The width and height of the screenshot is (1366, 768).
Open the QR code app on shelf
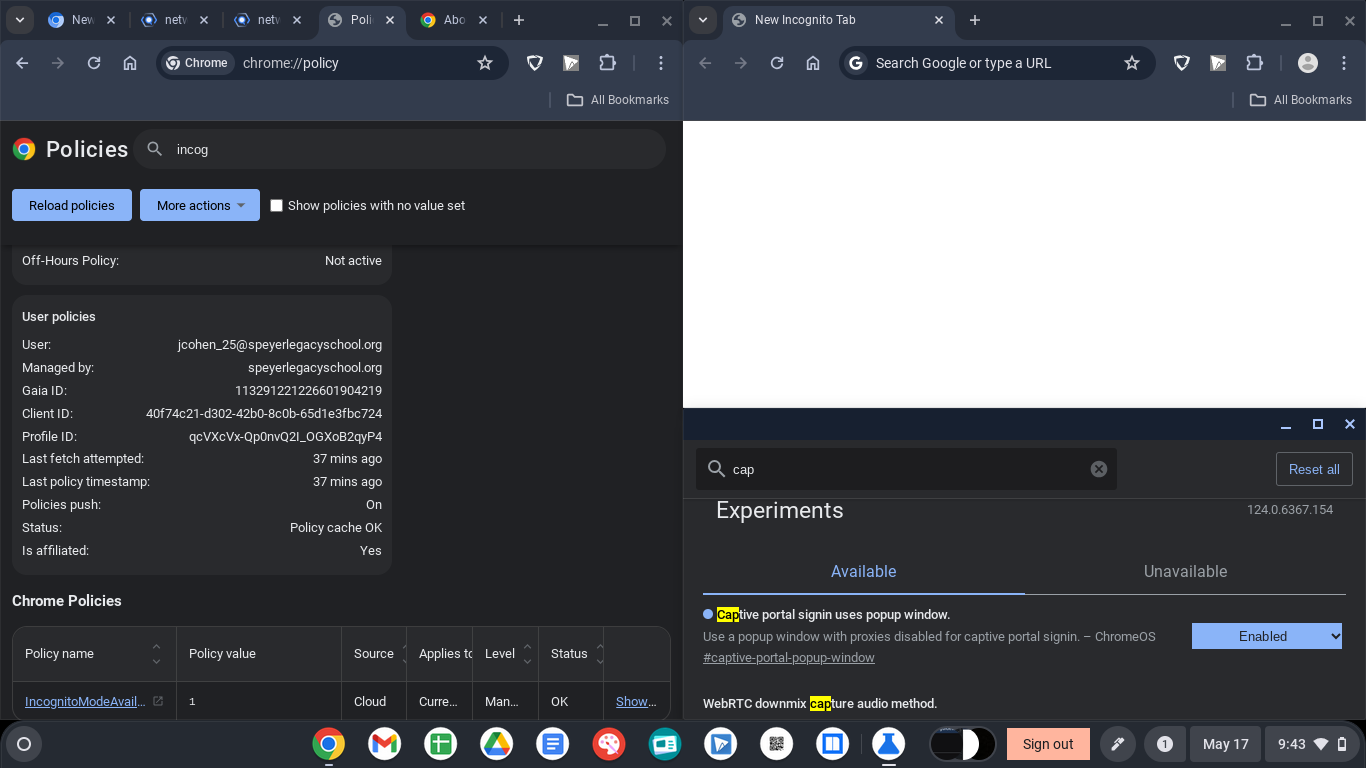pos(777,744)
